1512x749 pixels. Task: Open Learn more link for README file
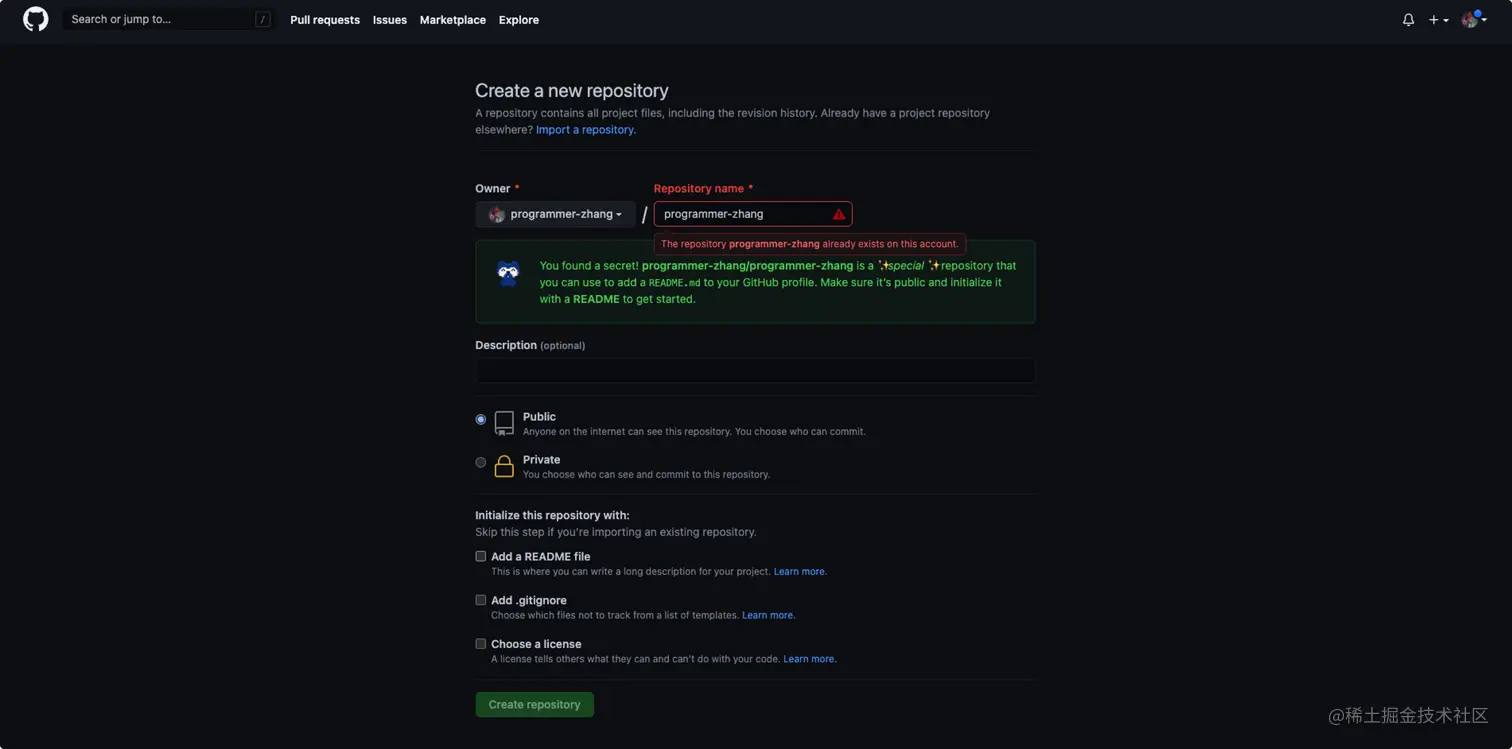[x=800, y=572]
